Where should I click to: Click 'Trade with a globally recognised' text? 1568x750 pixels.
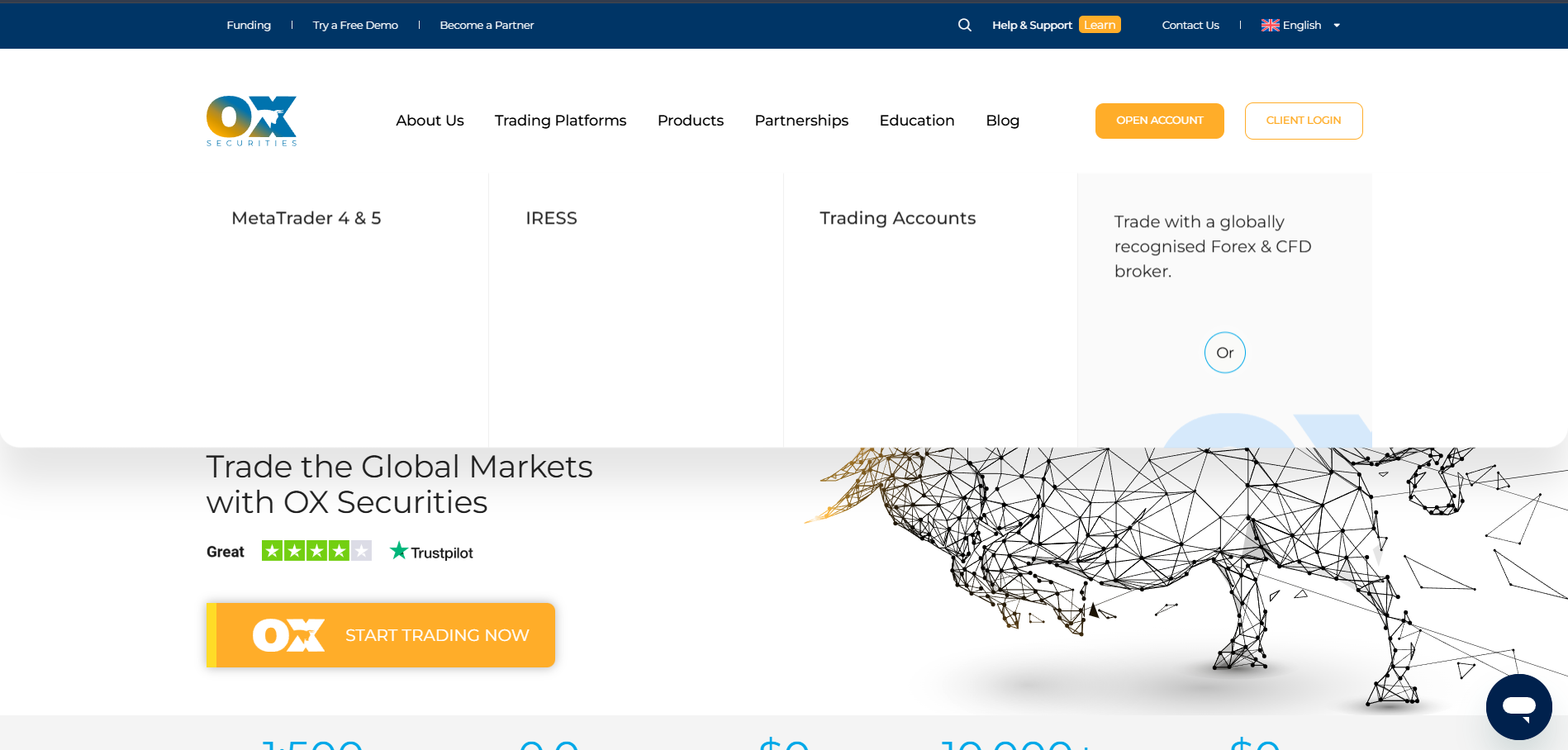(1213, 246)
